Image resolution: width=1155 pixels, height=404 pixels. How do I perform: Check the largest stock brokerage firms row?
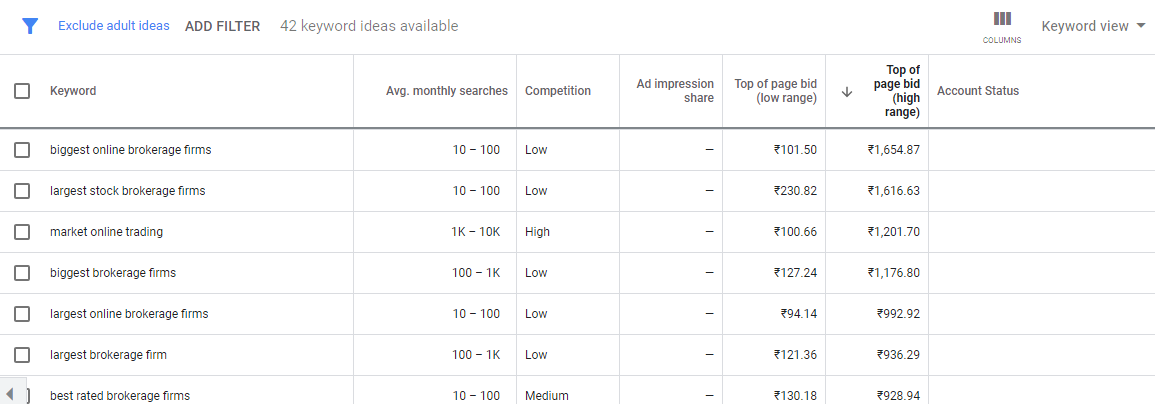22,191
